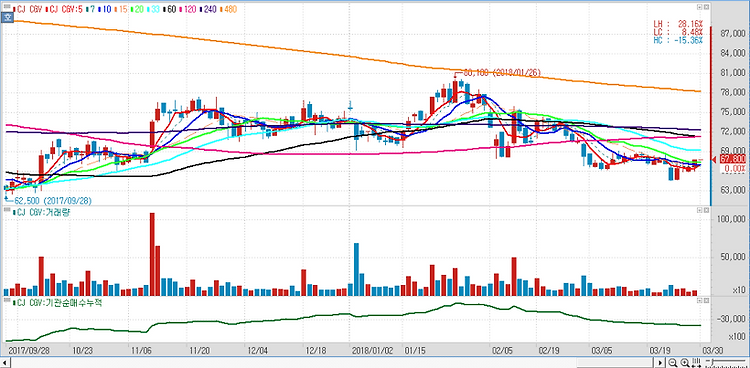Click the 11/20 date on the time axis
Screen dimensions: 750x368
tap(200, 350)
